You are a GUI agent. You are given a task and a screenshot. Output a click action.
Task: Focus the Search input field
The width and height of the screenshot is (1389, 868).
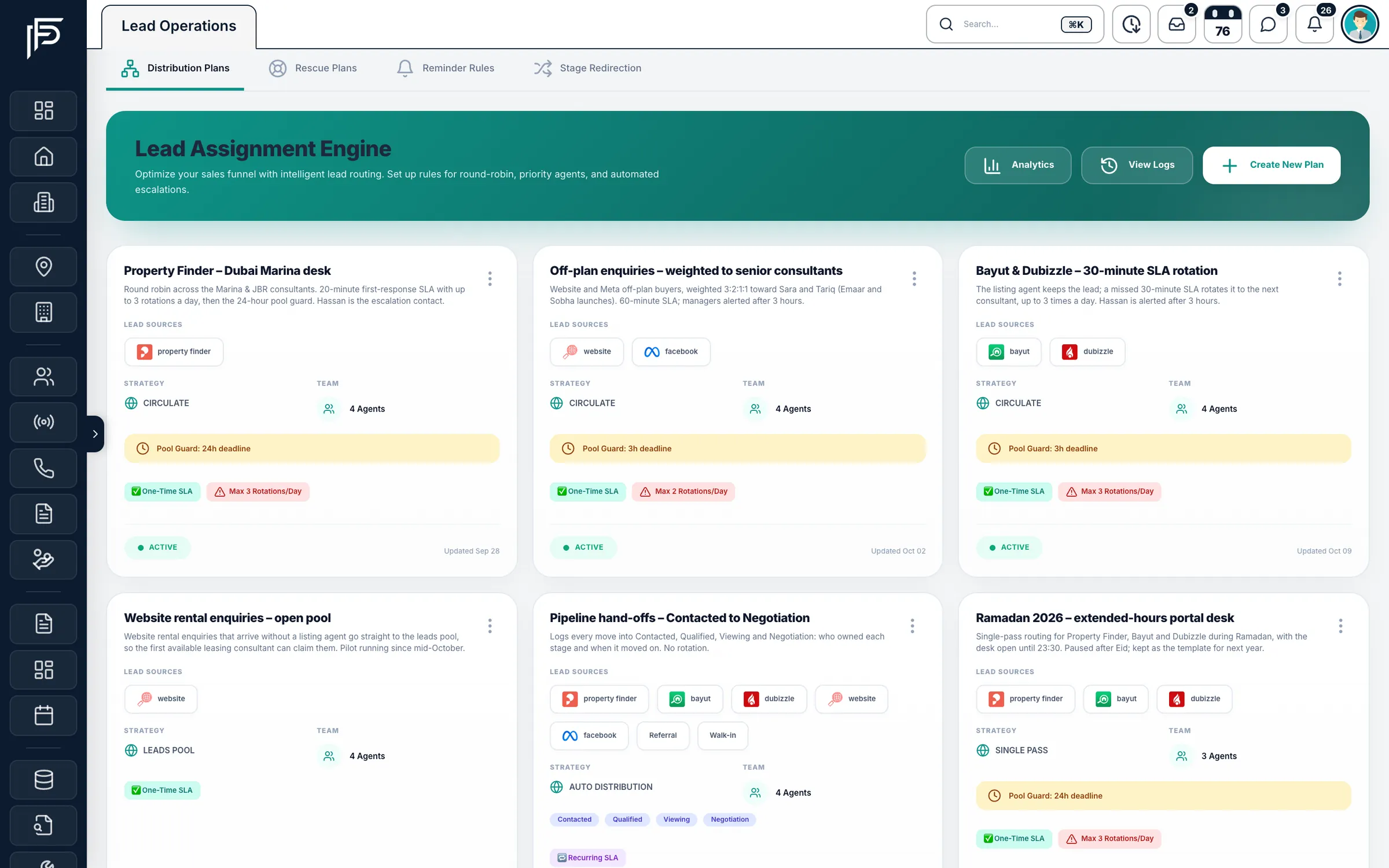(1015, 24)
